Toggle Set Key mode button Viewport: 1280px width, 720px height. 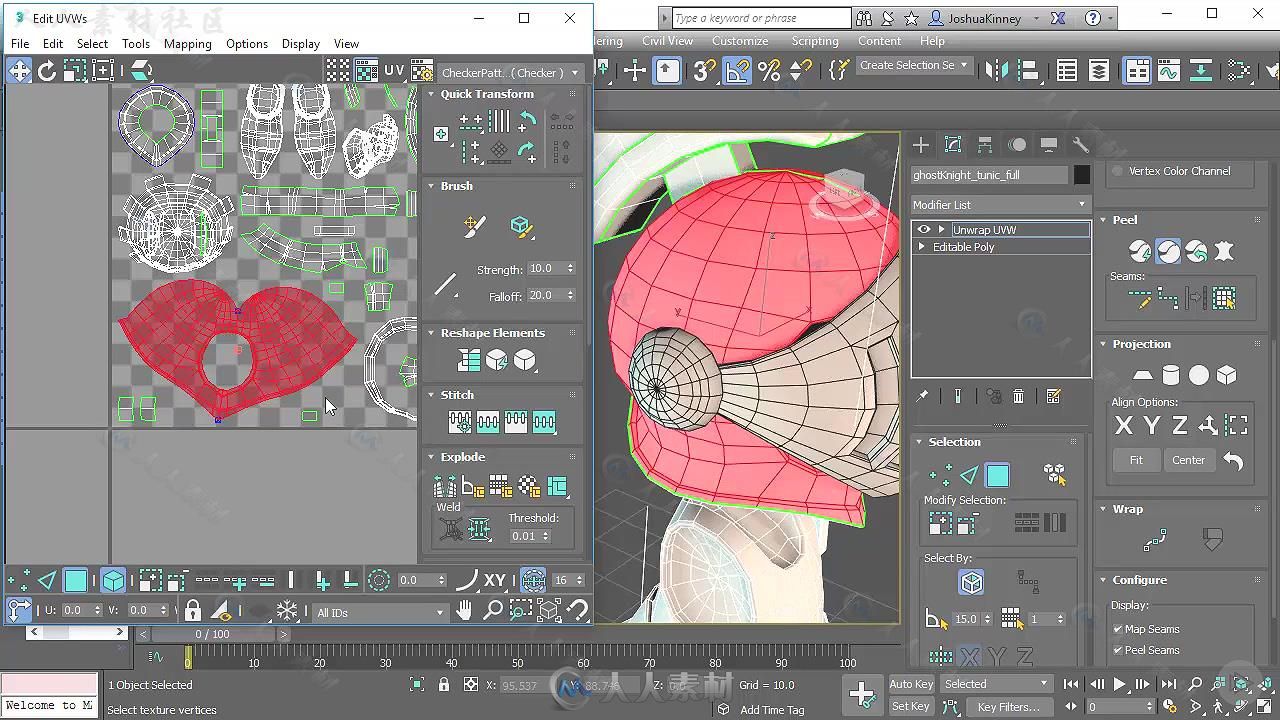[911, 706]
